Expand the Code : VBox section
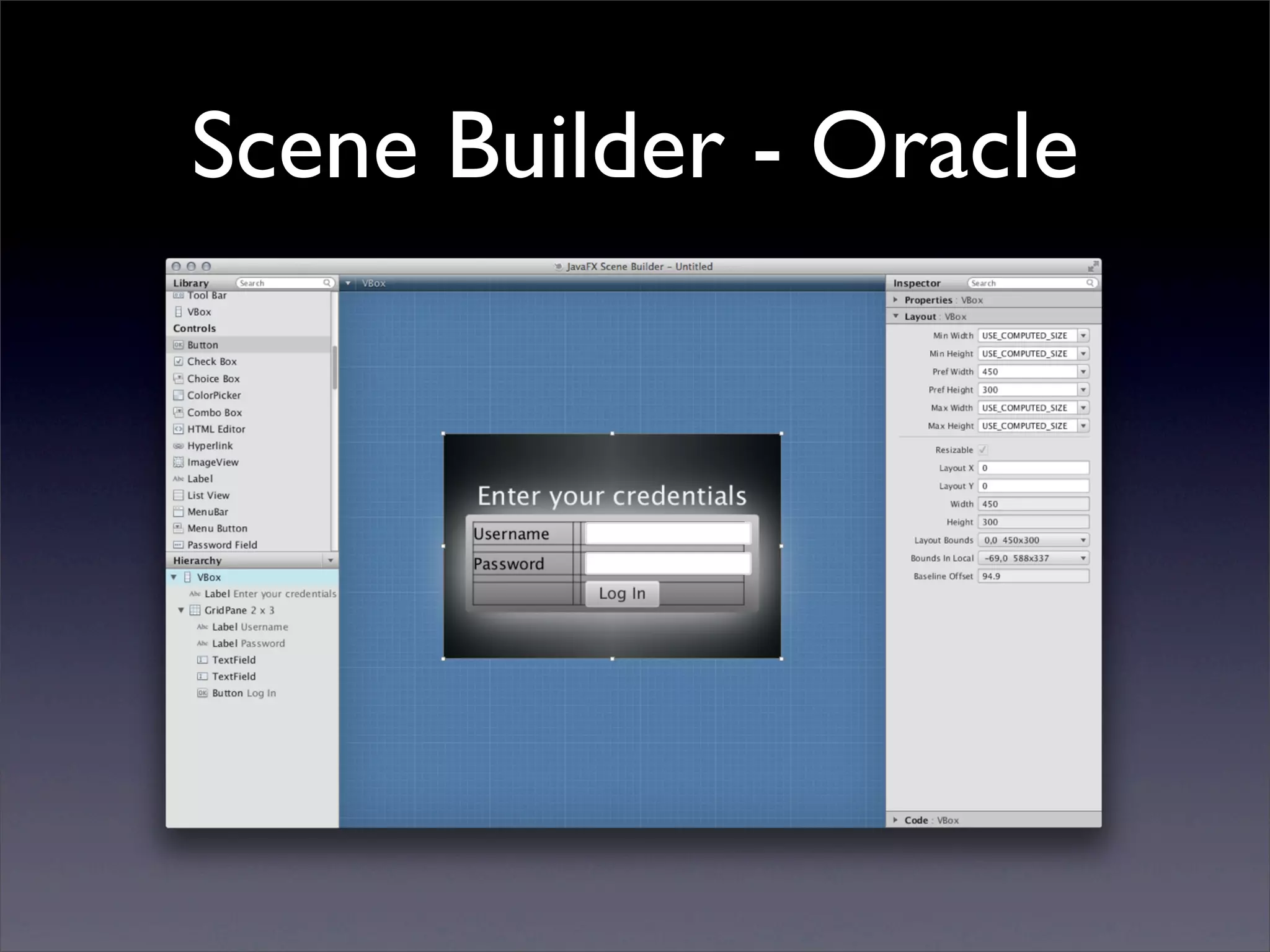Screen dimensions: 1270x952 coord(895,820)
